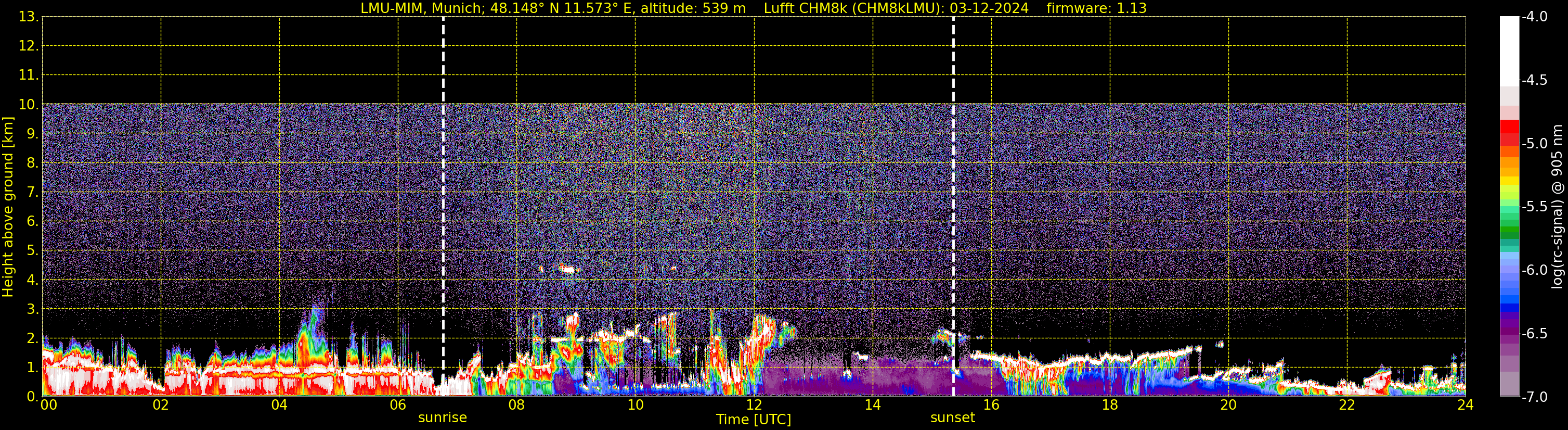This screenshot has height=430, width=1568.
Task: Click the bright red band of the colorbar
Action: coord(1510,127)
